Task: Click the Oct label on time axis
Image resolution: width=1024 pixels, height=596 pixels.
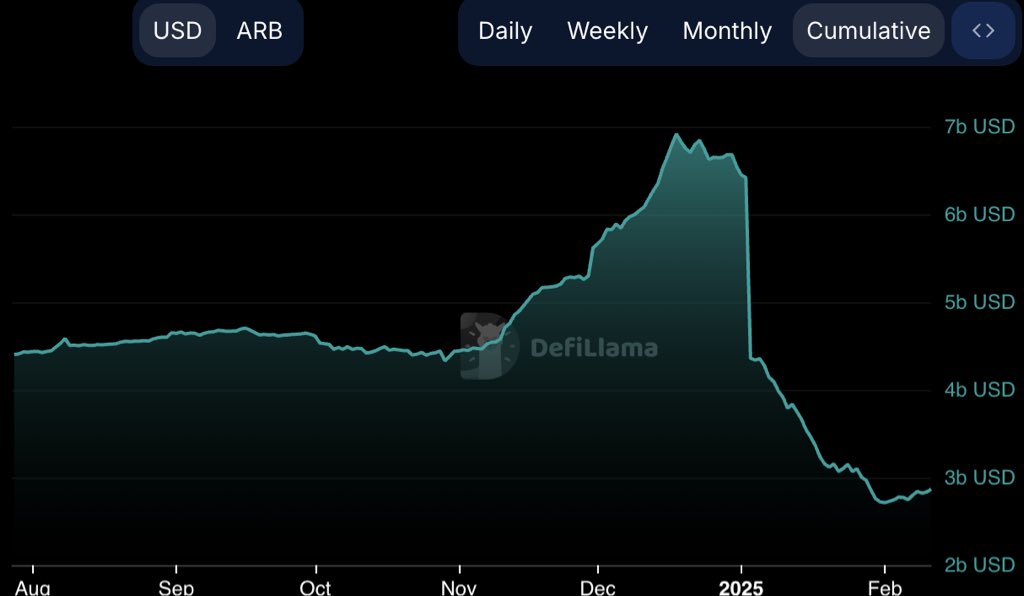Action: [x=315, y=588]
